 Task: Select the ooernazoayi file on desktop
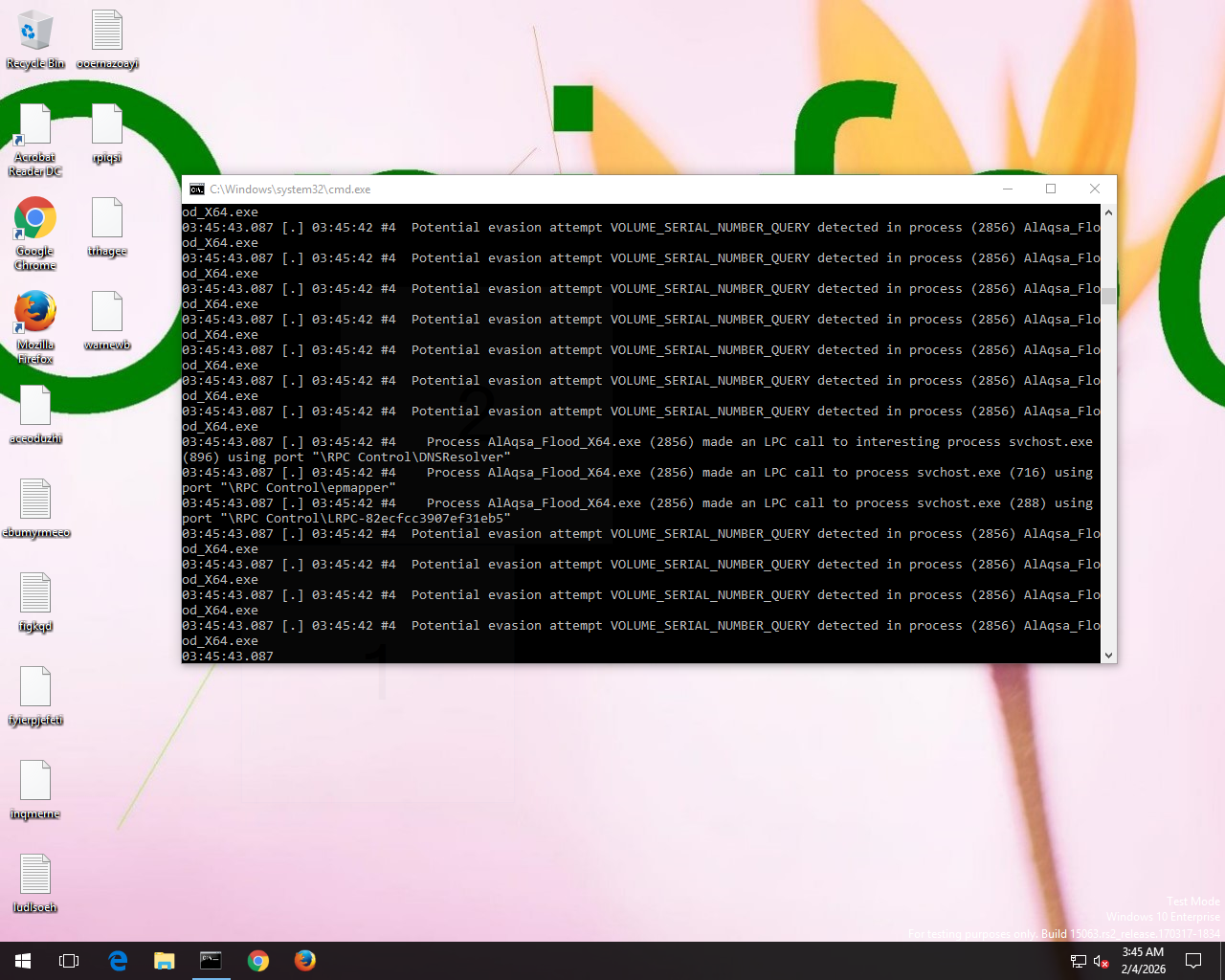click(107, 33)
